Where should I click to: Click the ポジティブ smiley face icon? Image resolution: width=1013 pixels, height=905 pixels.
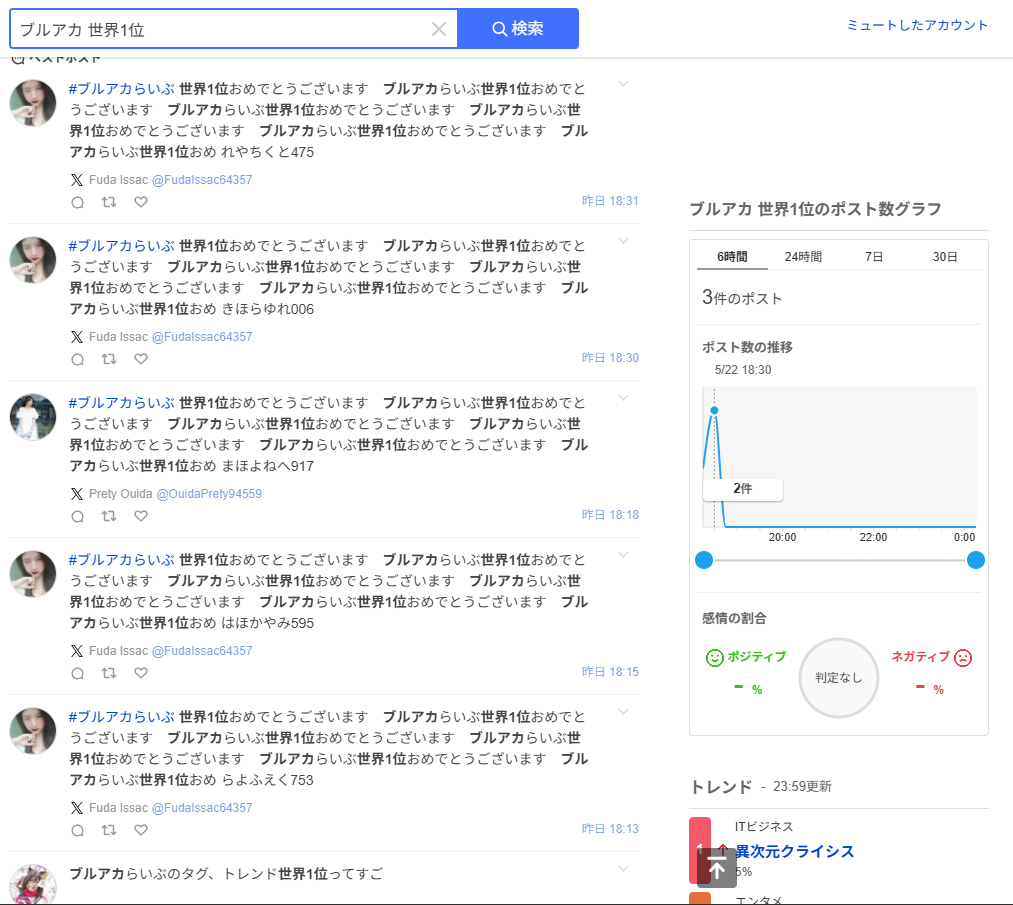tap(715, 658)
